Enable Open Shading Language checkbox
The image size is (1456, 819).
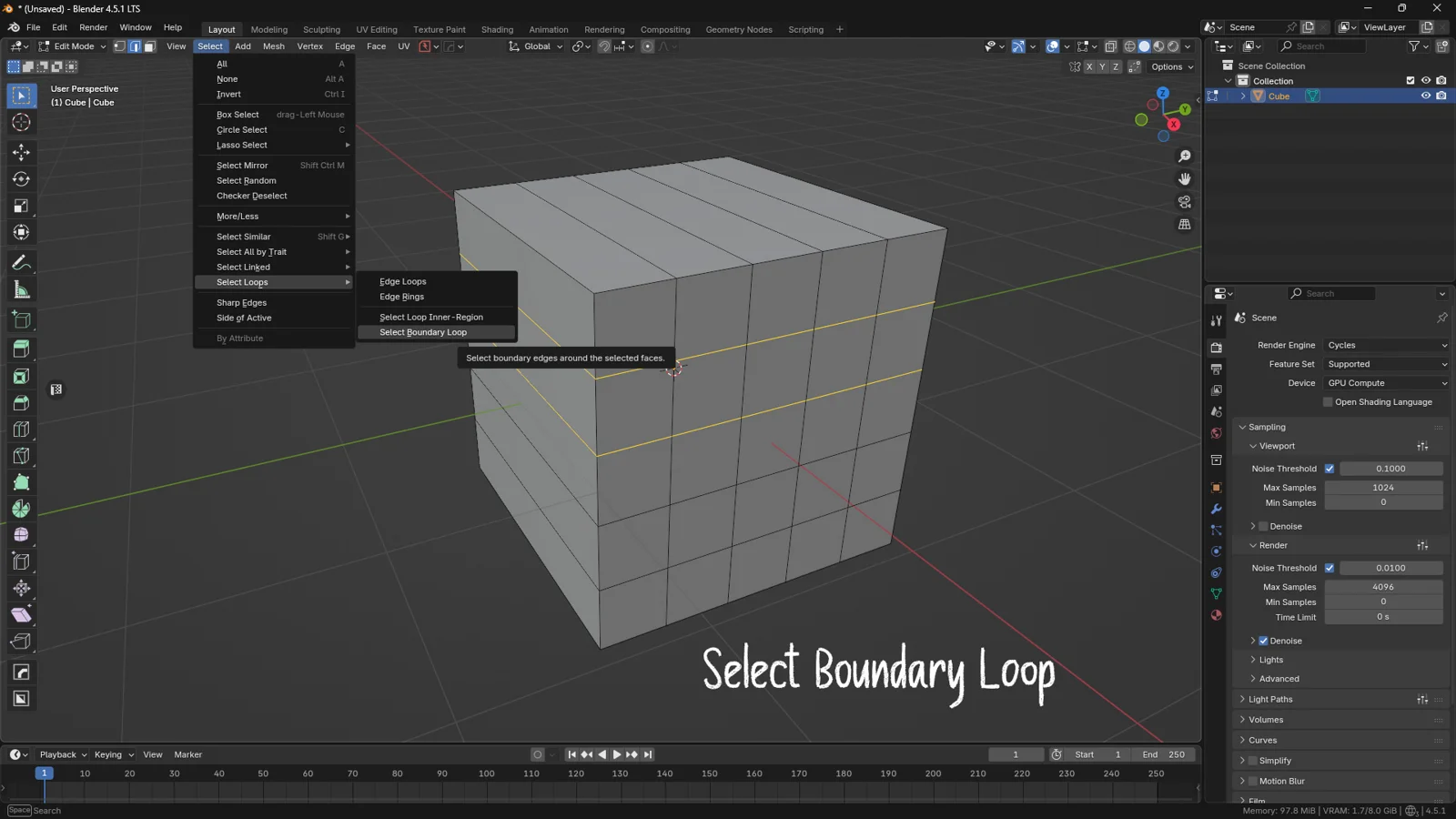pyautogui.click(x=1328, y=402)
